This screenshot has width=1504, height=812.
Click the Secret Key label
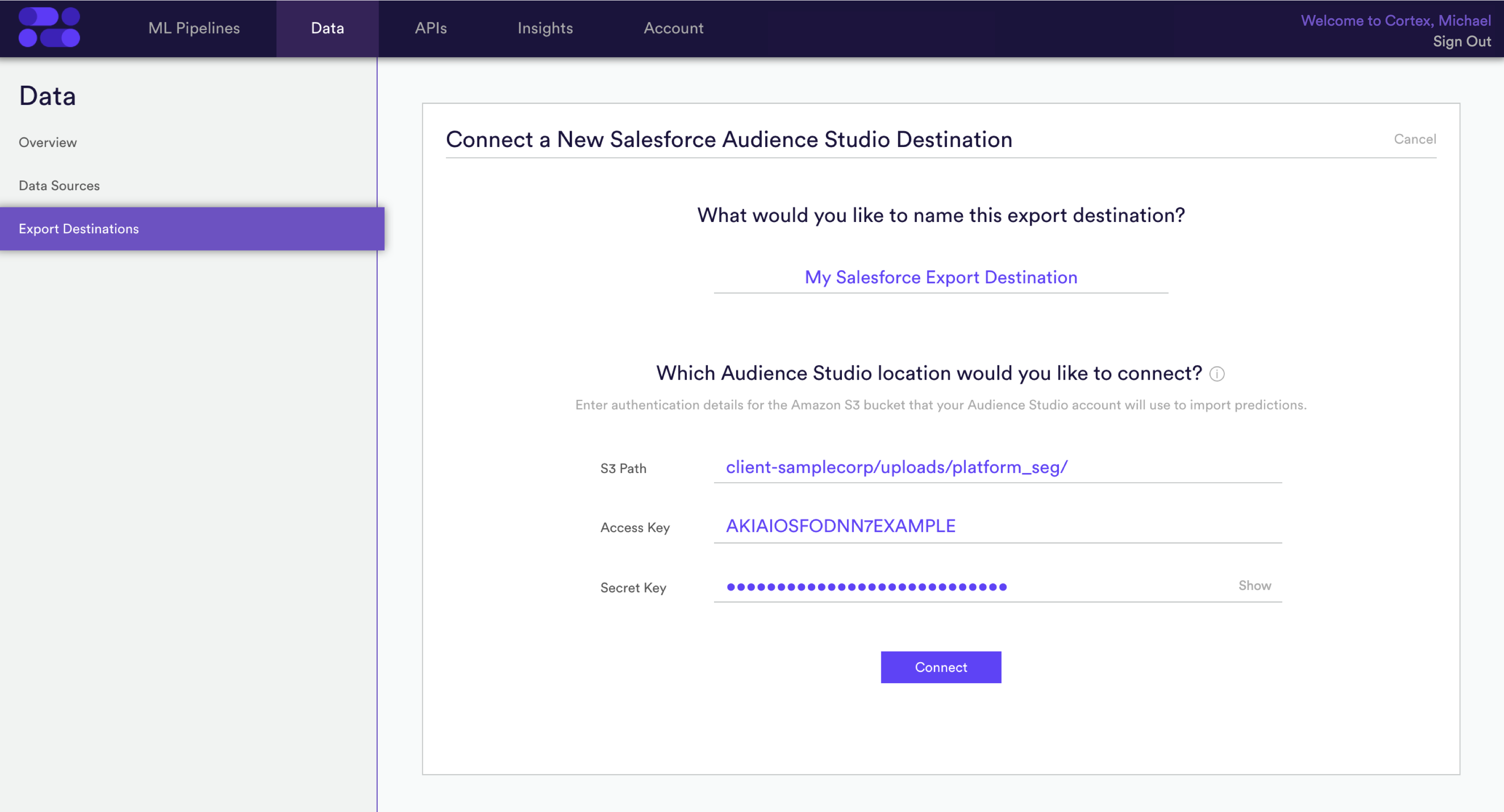[633, 587]
